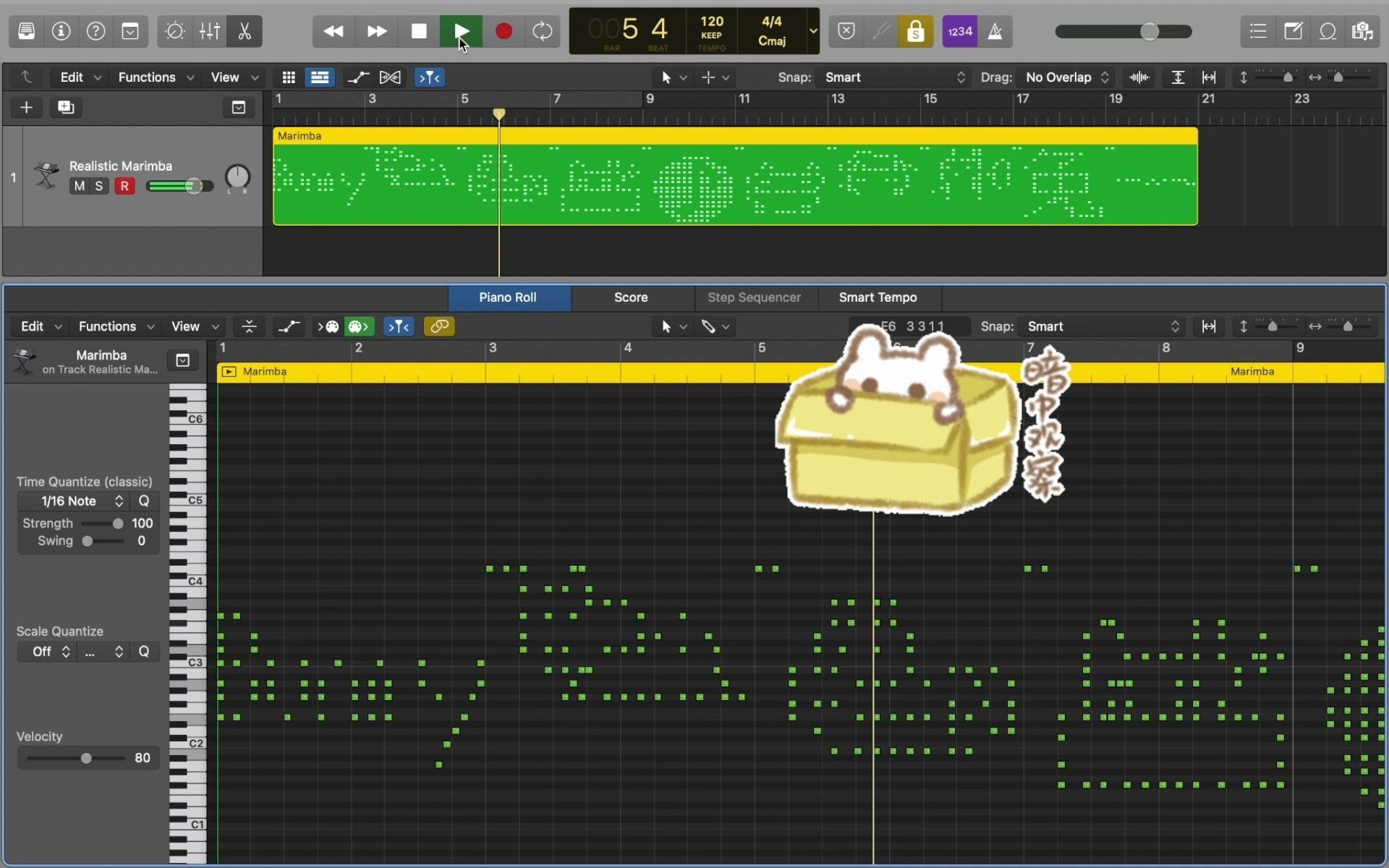Open Tracks area View menu

tap(234, 77)
